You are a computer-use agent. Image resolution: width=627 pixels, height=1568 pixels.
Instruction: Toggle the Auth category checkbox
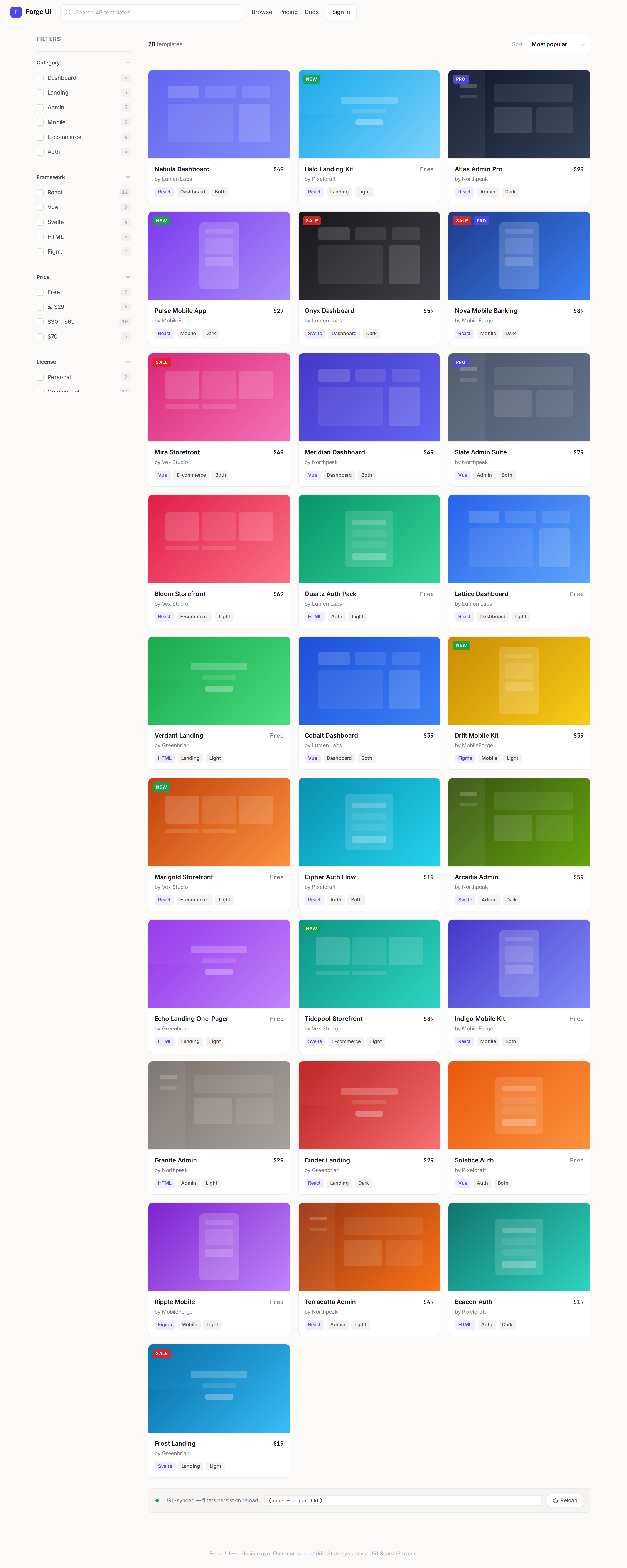pyautogui.click(x=40, y=152)
